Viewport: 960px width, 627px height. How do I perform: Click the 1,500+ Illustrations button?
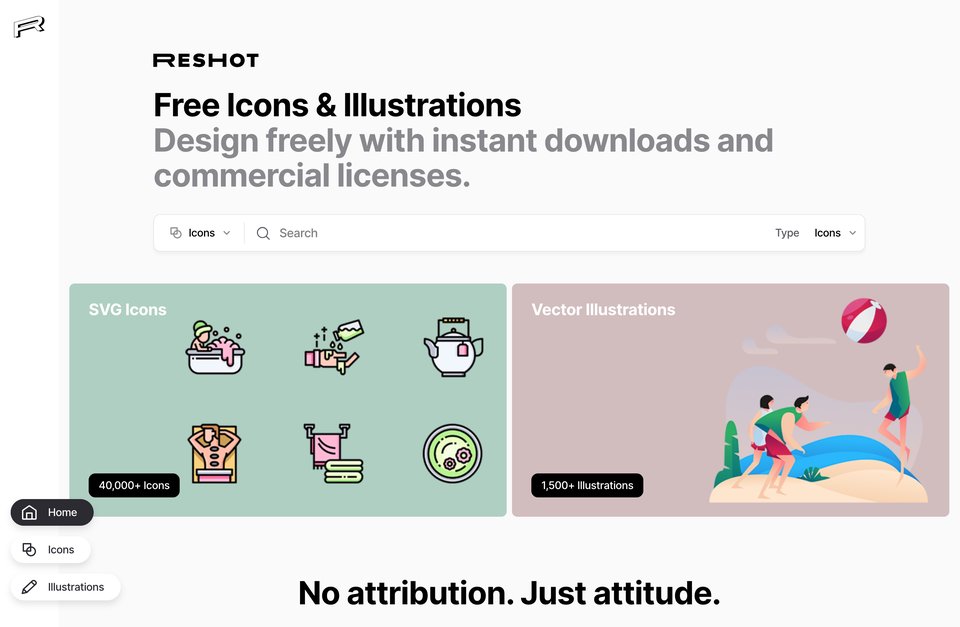pyautogui.click(x=587, y=486)
